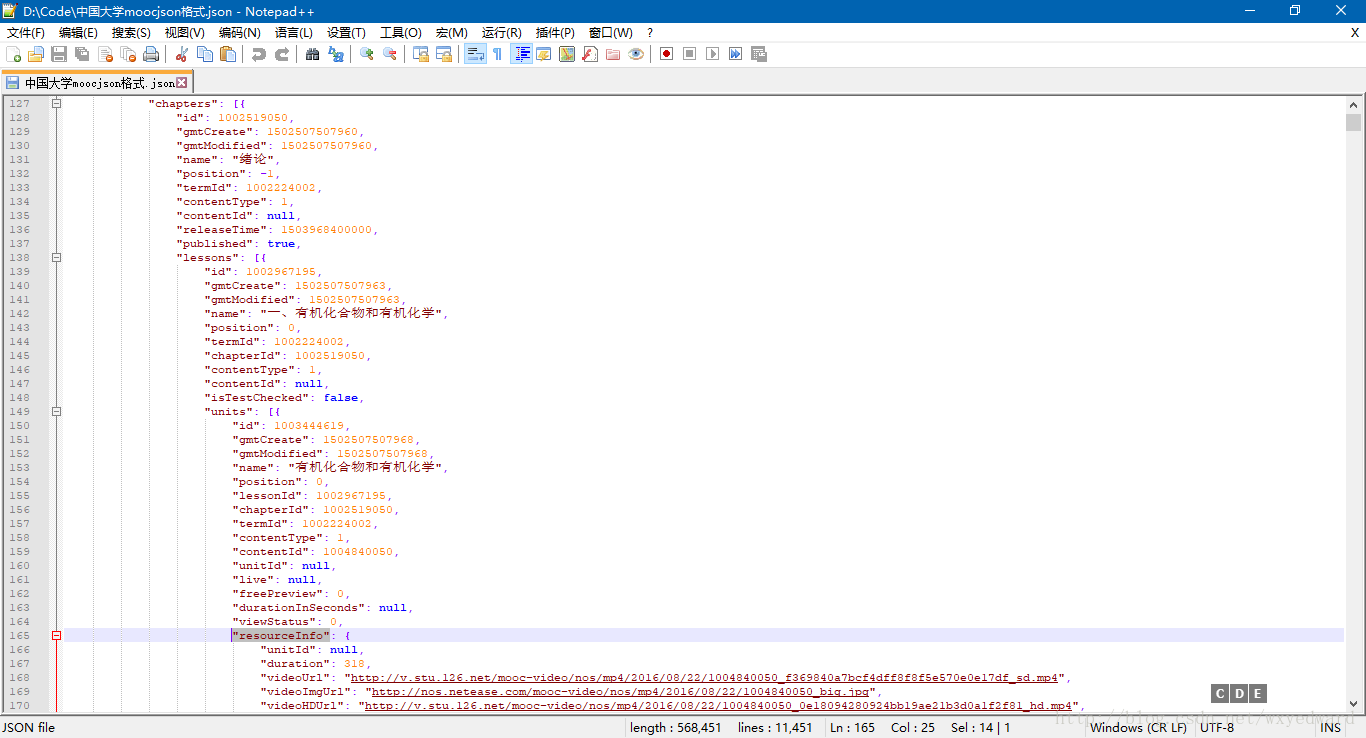Zoom out with the magnifier minus icon
This screenshot has height=738, width=1366.
[390, 54]
